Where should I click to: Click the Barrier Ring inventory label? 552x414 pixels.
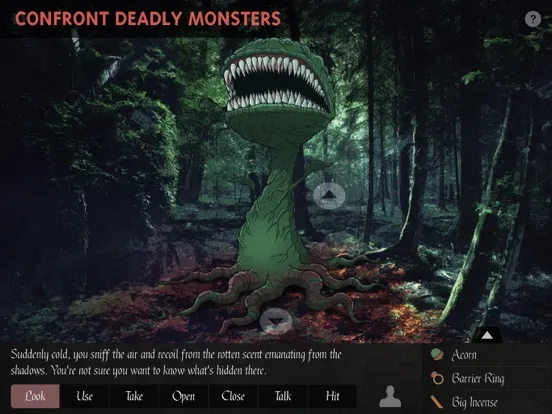(x=478, y=378)
